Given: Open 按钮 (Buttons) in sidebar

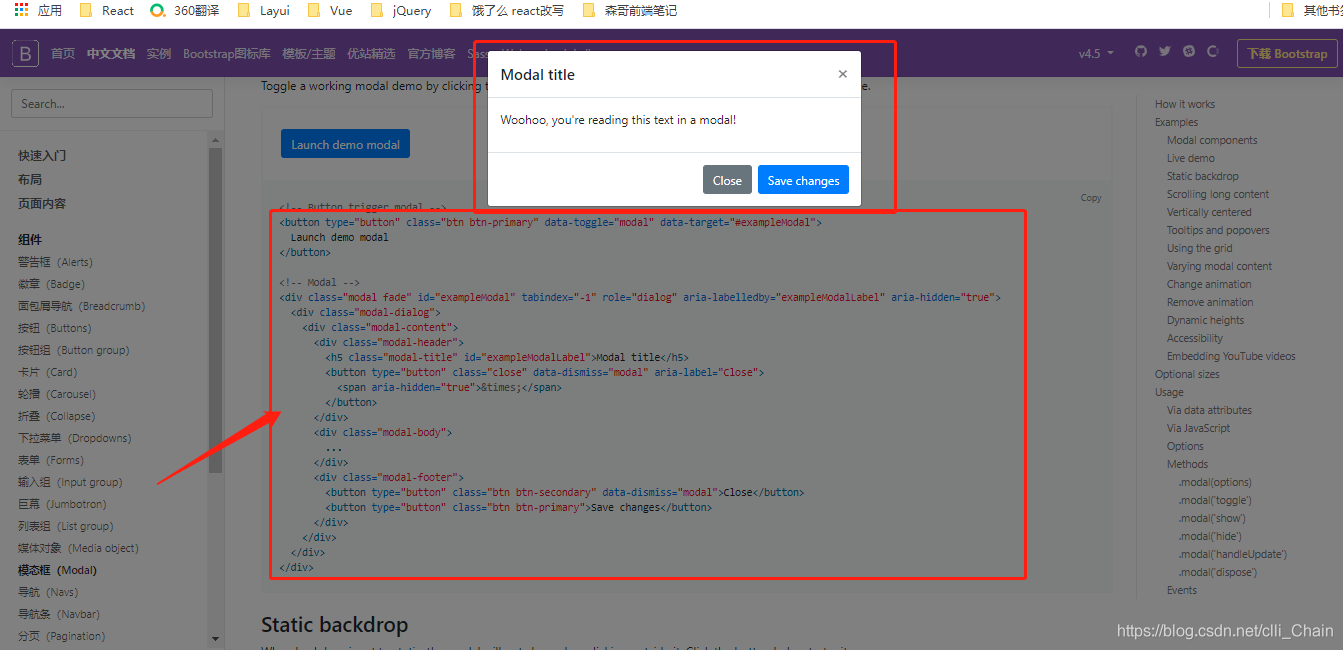Looking at the screenshot, I should (54, 328).
